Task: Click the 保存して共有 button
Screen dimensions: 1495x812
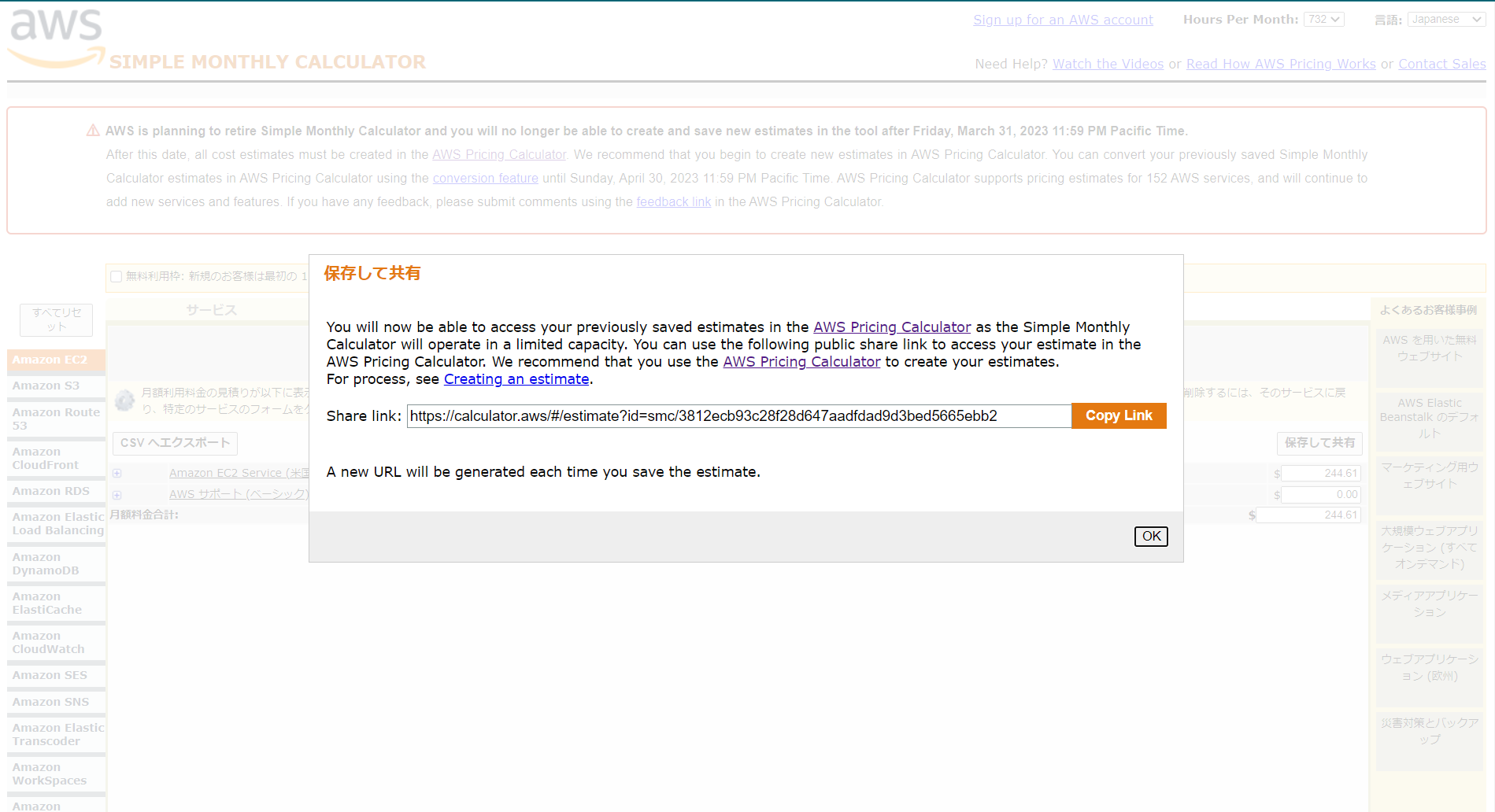Action: pyautogui.click(x=1319, y=443)
